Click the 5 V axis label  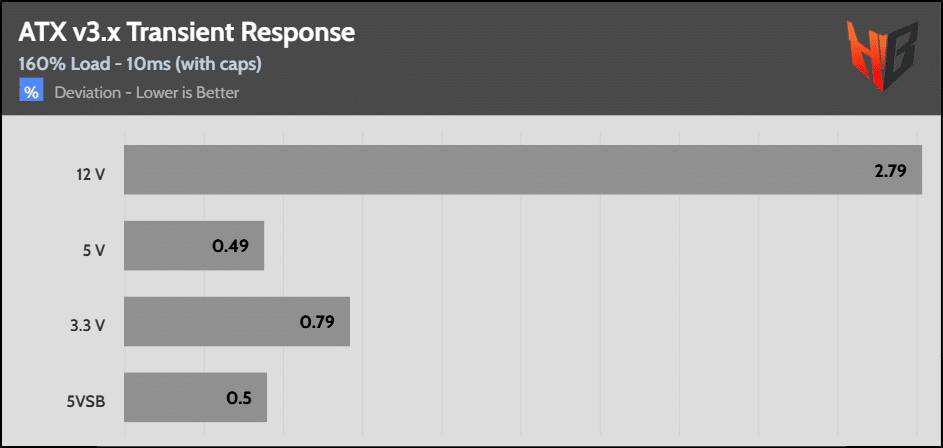95,251
